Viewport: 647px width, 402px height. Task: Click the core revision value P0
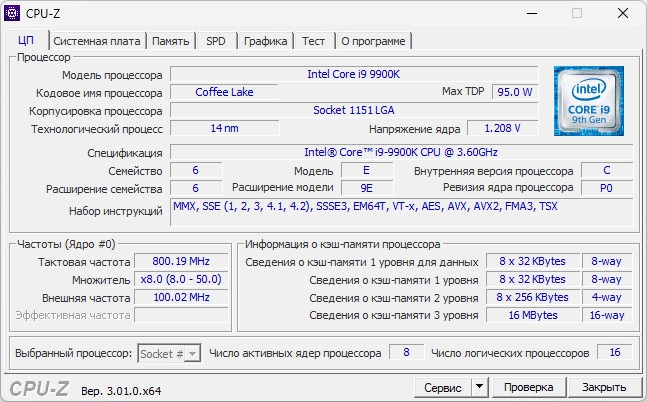tap(607, 188)
